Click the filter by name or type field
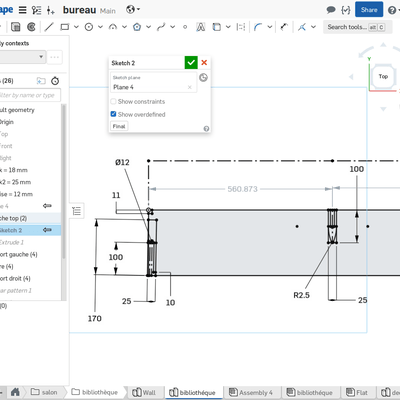 point(30,95)
